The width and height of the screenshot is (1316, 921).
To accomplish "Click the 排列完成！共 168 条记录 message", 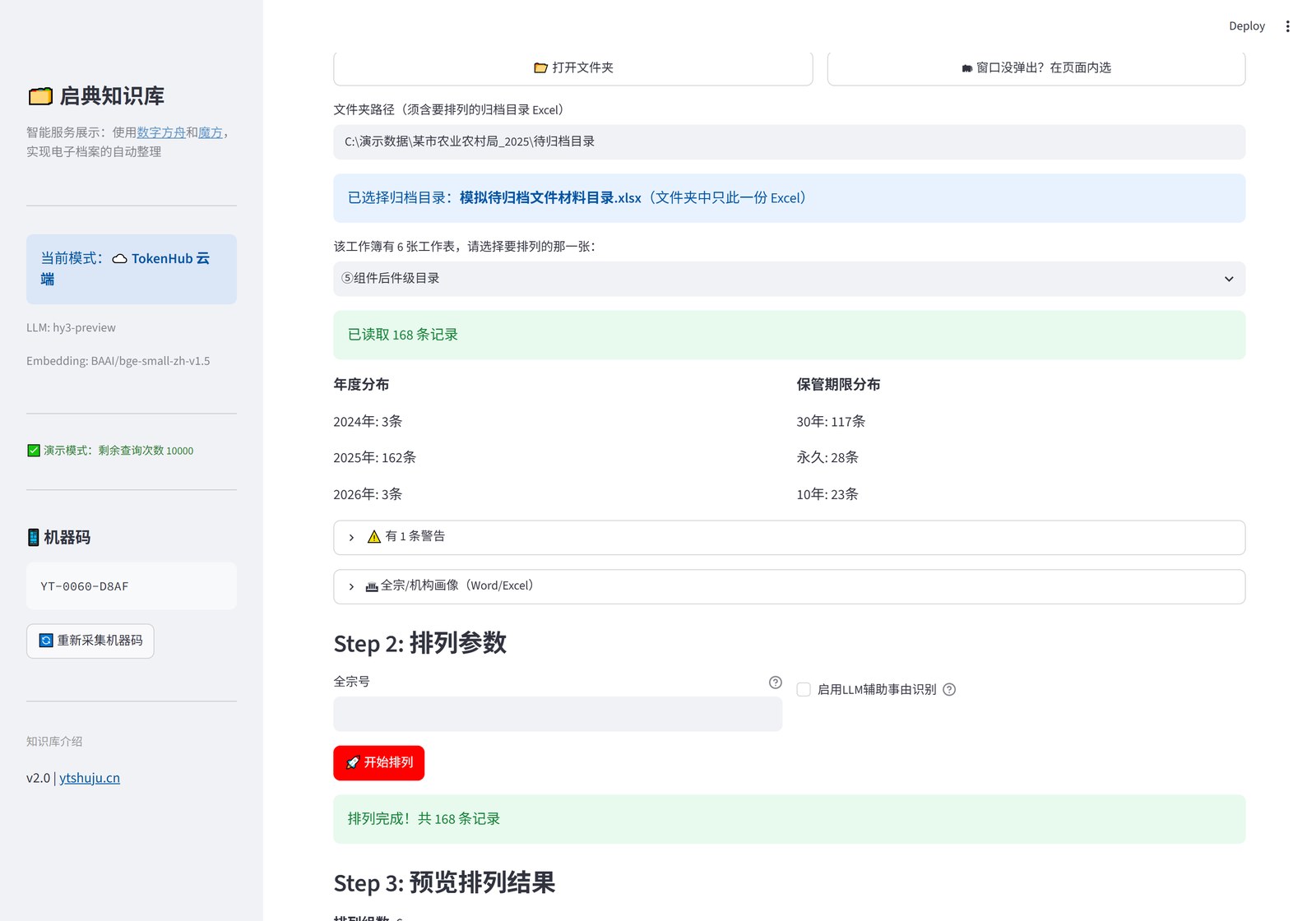I will [x=789, y=819].
